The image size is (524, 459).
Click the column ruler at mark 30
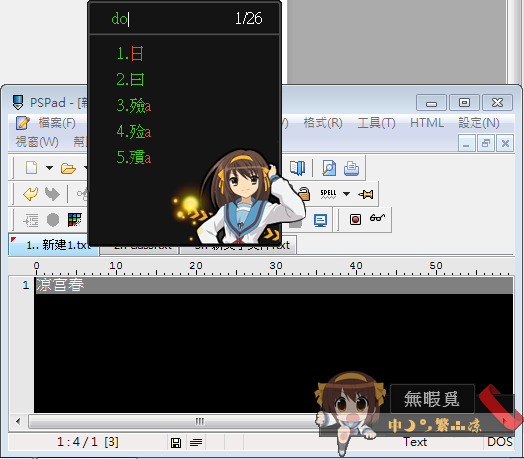pyautogui.click(x=276, y=266)
